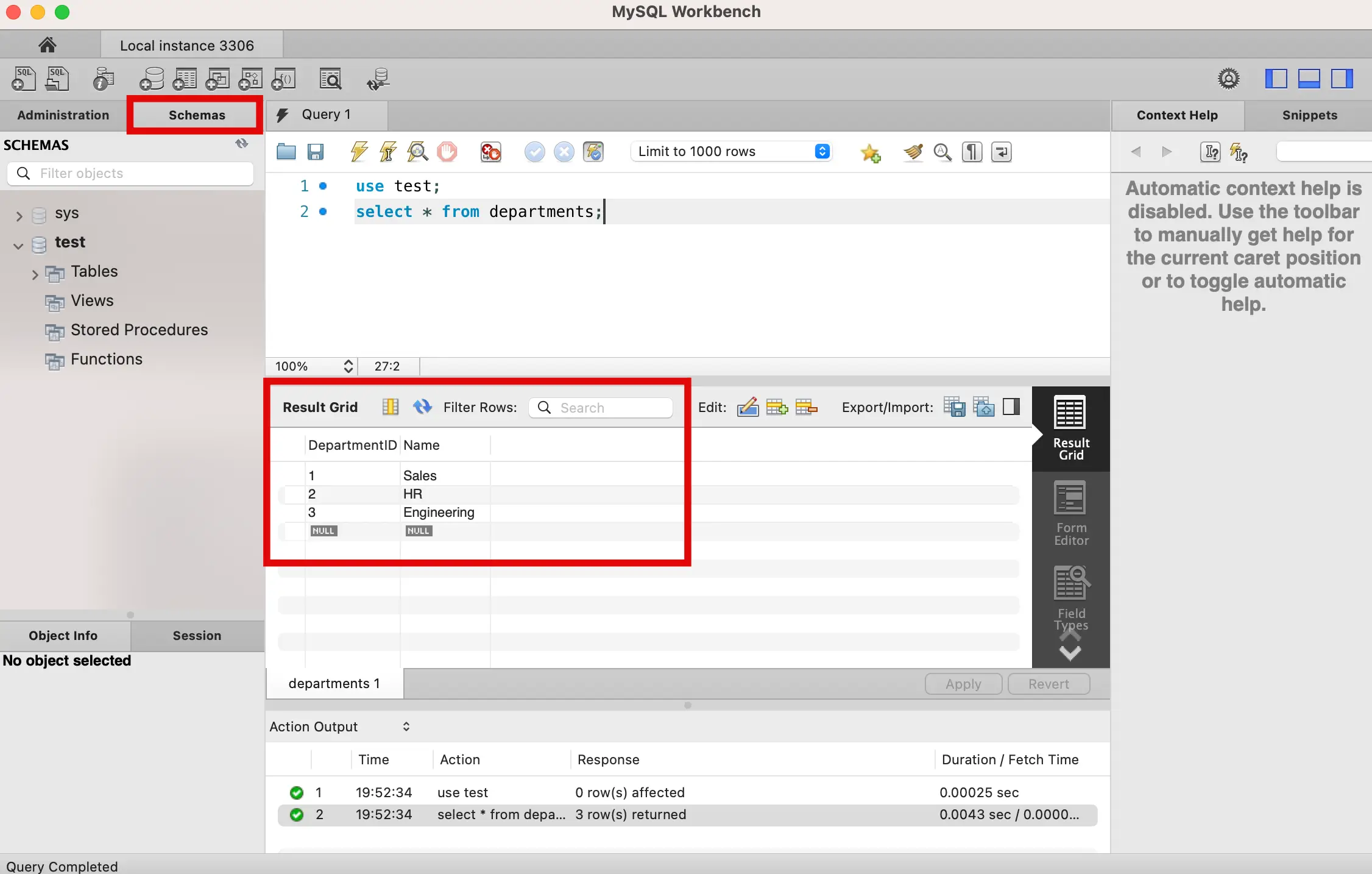Toggle the right sidebar panel visibility
The height and width of the screenshot is (874, 1372).
[x=1342, y=79]
